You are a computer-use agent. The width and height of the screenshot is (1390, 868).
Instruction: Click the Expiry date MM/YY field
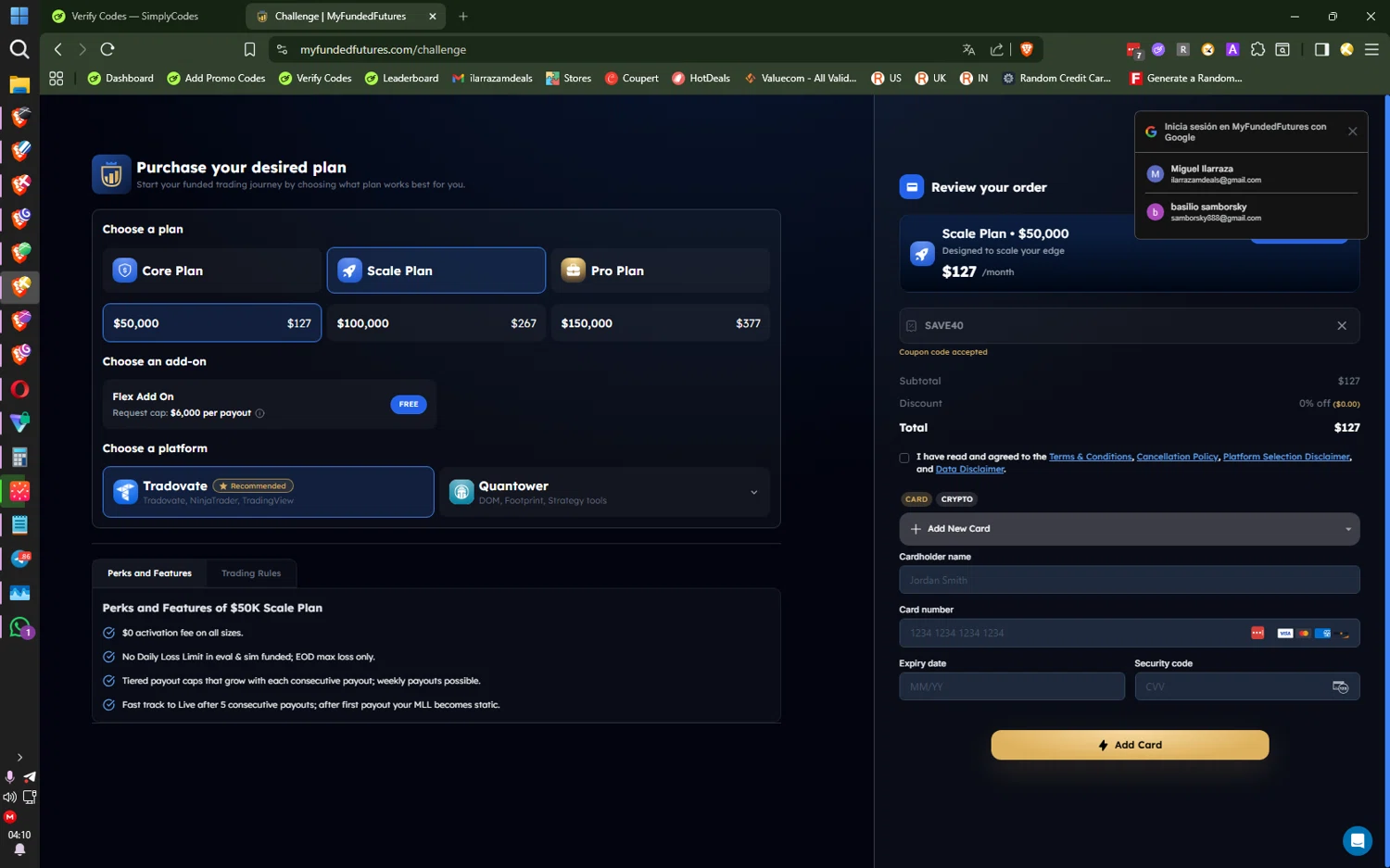[x=1012, y=686]
